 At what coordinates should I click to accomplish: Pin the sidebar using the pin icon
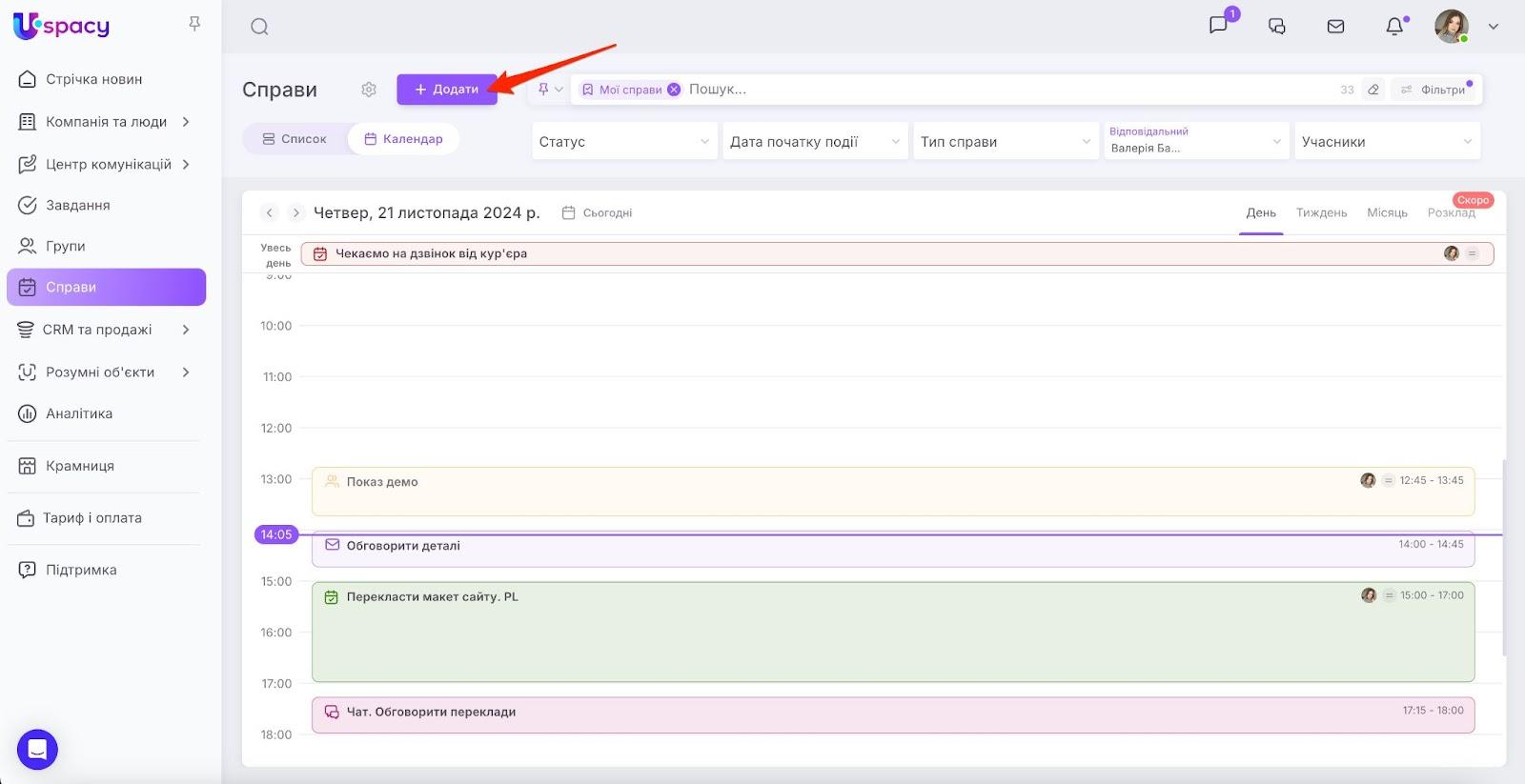[194, 24]
